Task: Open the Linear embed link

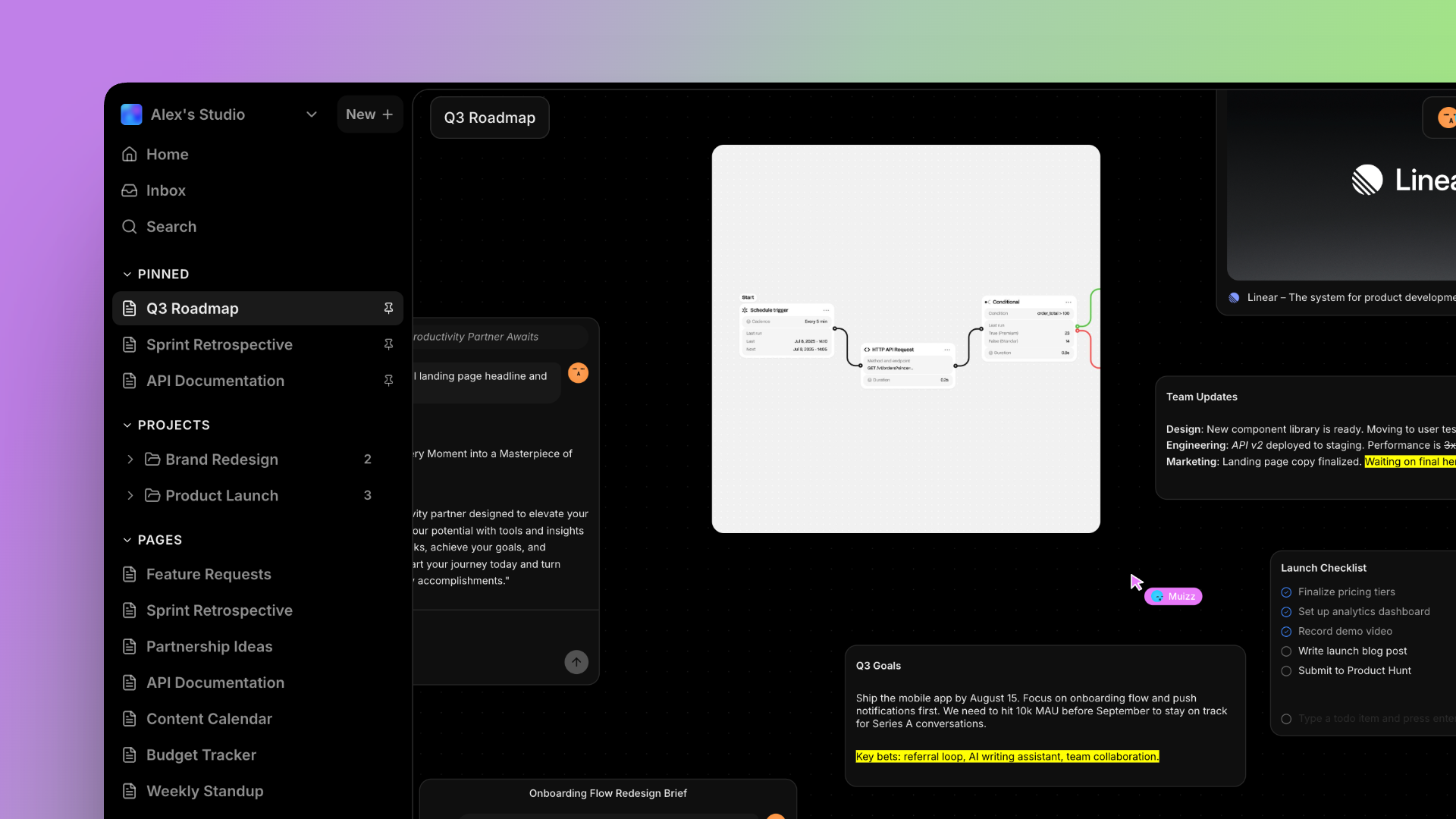Action: (x=1350, y=297)
